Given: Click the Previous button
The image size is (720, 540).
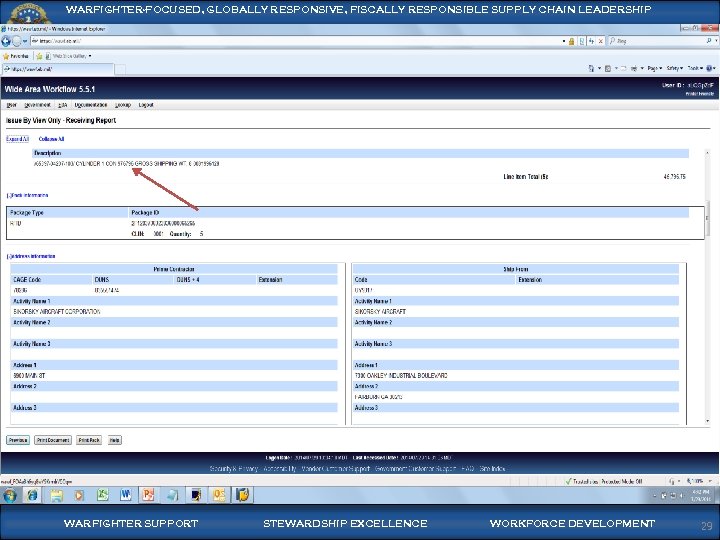Looking at the screenshot, I should click(18, 440).
